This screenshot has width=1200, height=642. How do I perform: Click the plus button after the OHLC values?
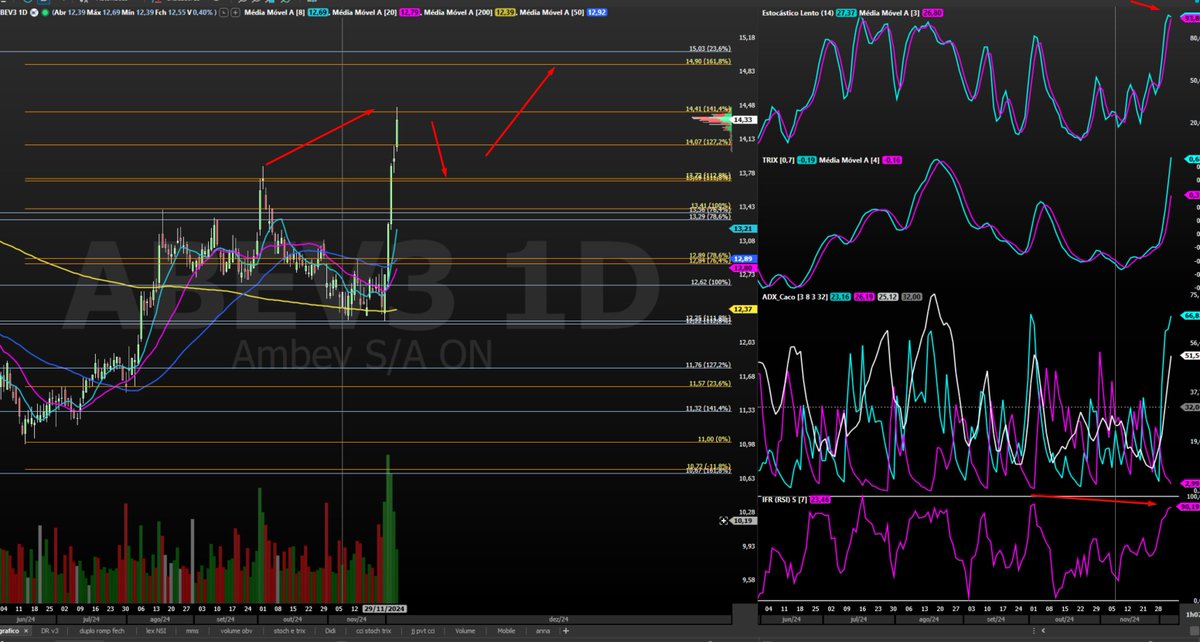click(x=235, y=12)
